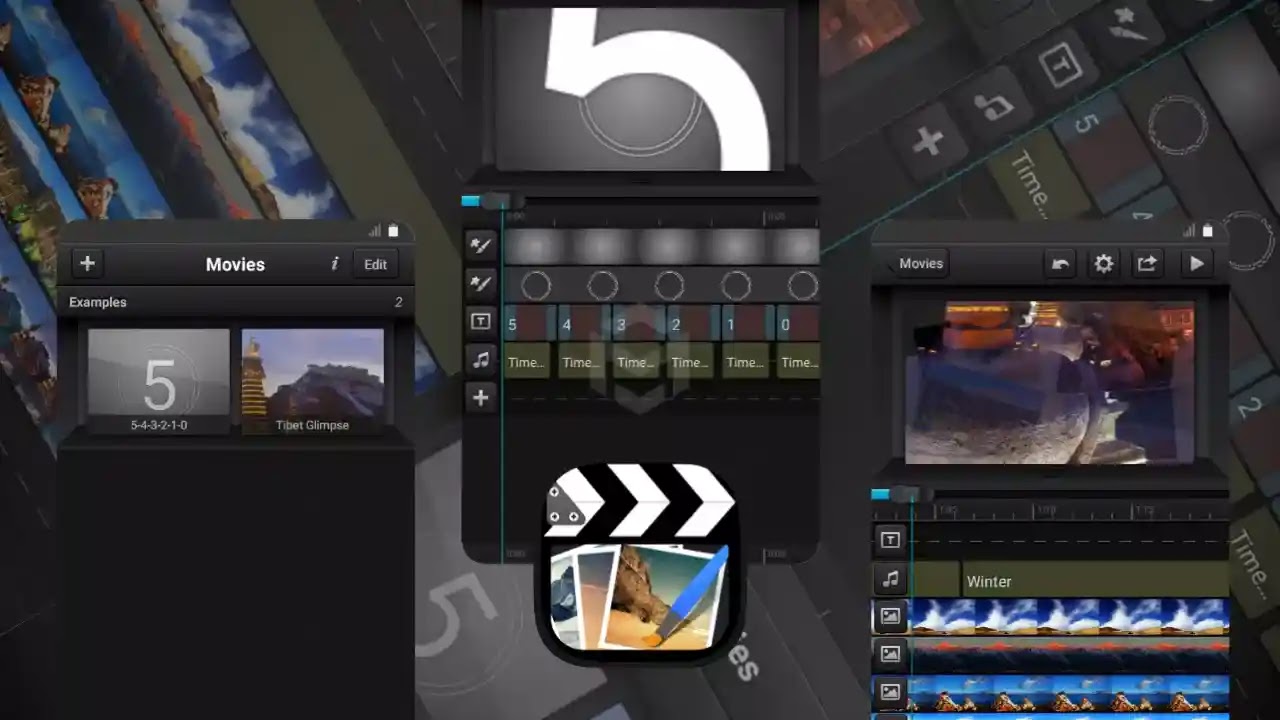Viewport: 1280px width, 720px height.
Task: Select the Winter audio clip
Action: (x=1095, y=580)
